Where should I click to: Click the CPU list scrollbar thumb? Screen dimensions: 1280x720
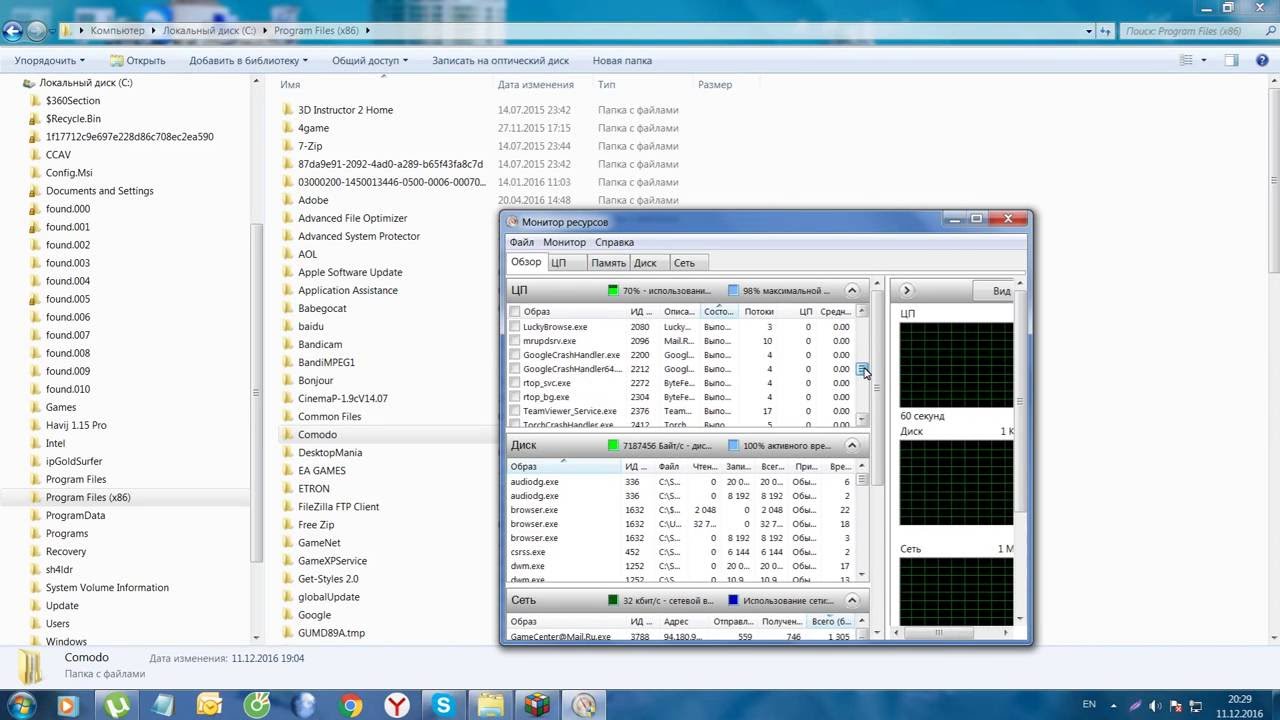862,370
